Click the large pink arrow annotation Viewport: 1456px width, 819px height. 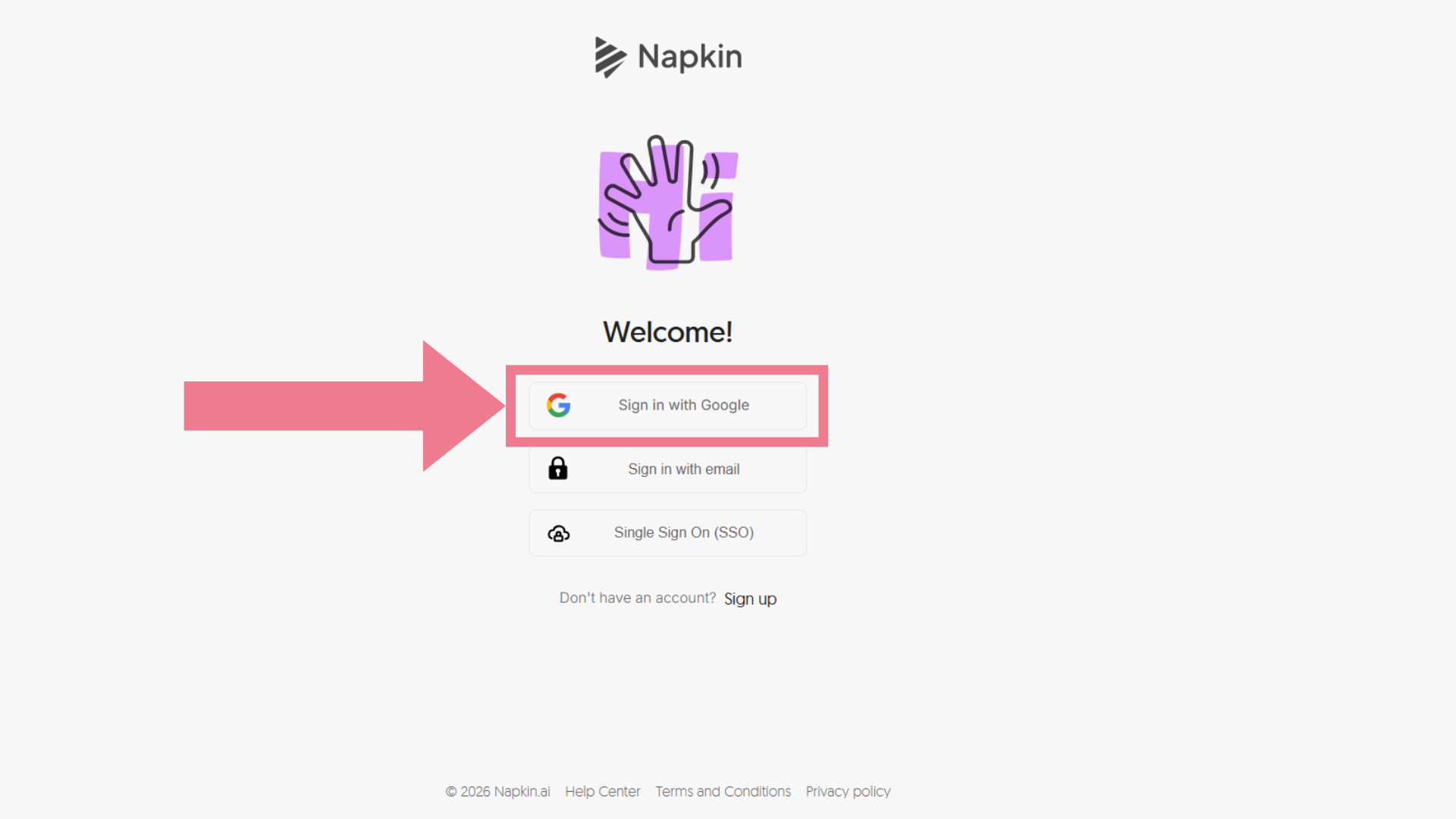click(x=344, y=406)
